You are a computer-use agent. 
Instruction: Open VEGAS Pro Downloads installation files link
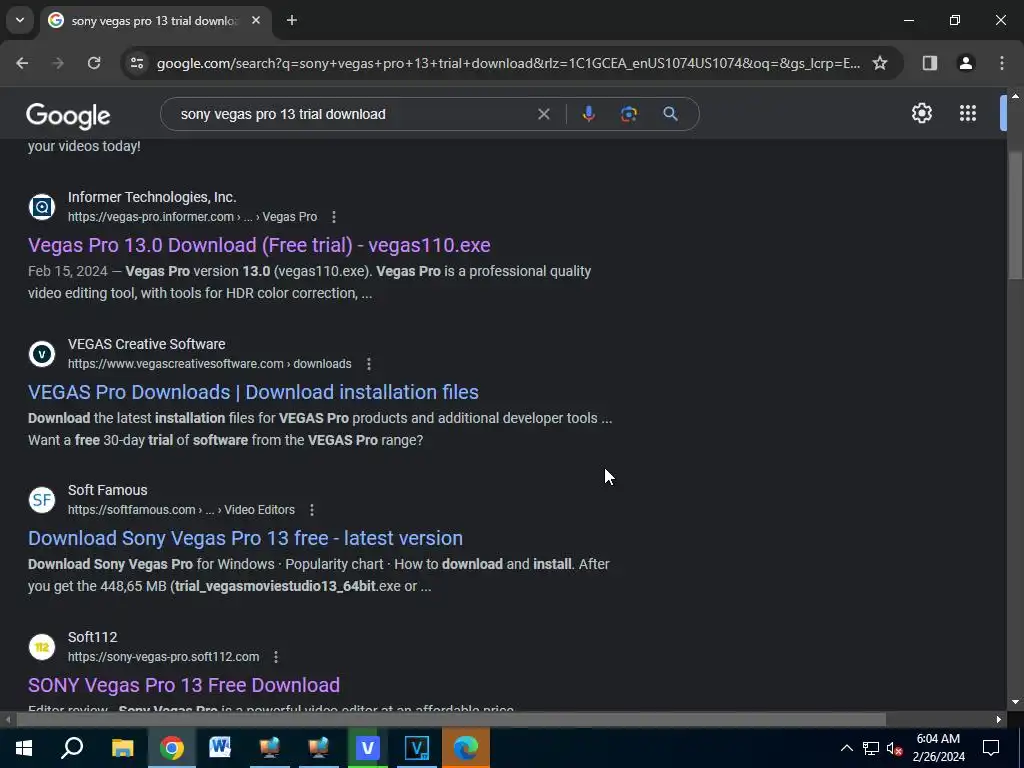point(253,392)
